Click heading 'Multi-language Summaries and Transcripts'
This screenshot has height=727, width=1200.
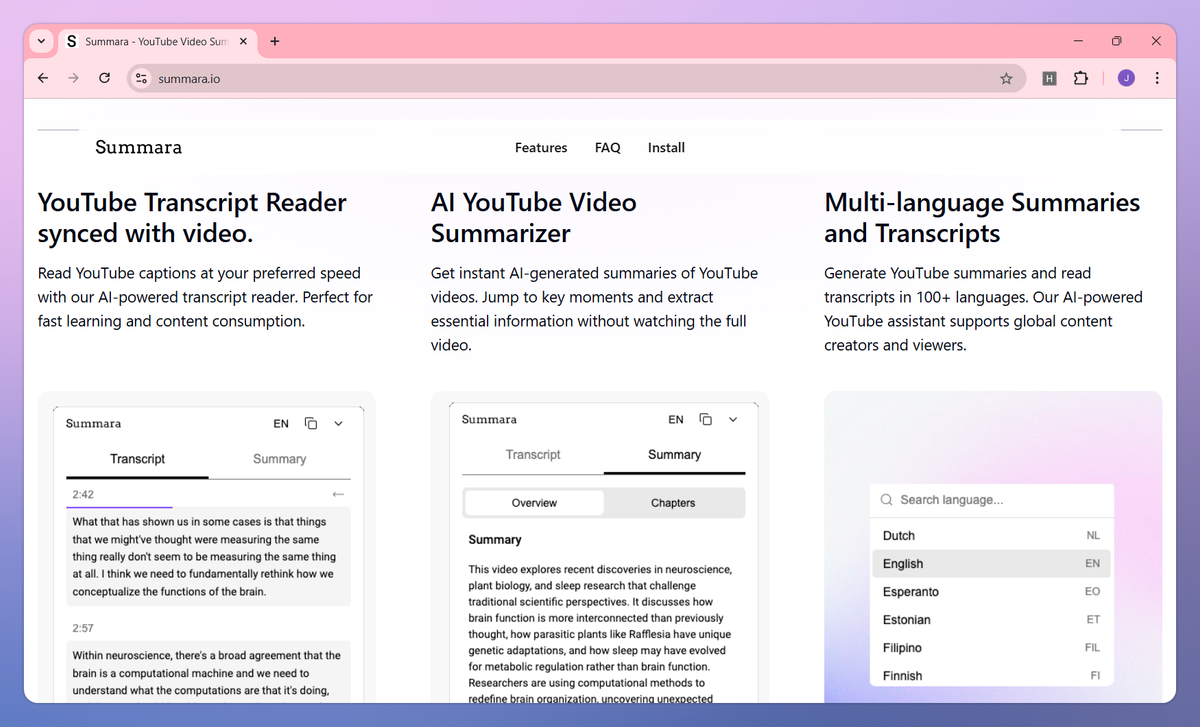point(982,218)
